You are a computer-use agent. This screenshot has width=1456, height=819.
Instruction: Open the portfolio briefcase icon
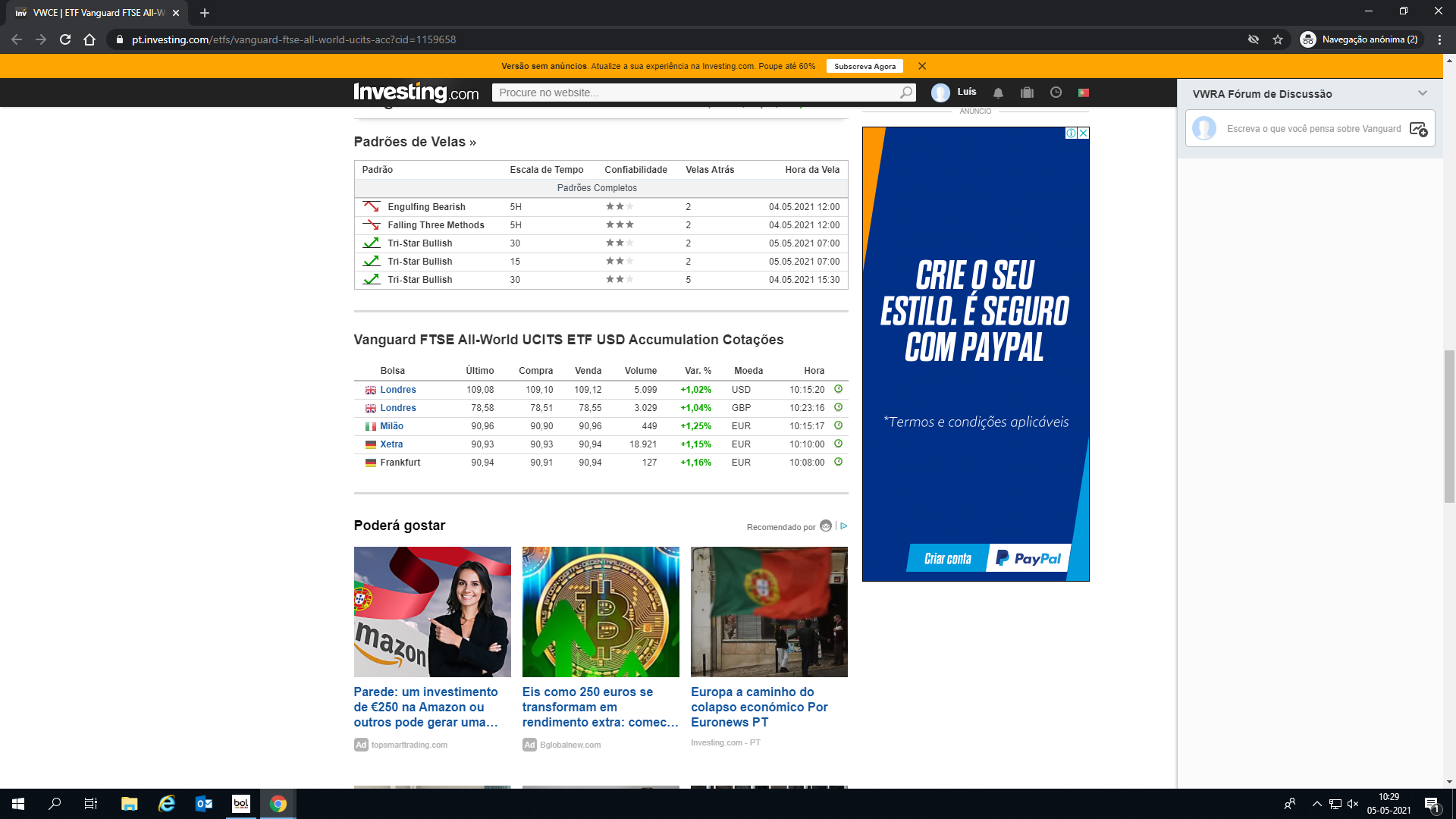tap(1027, 93)
